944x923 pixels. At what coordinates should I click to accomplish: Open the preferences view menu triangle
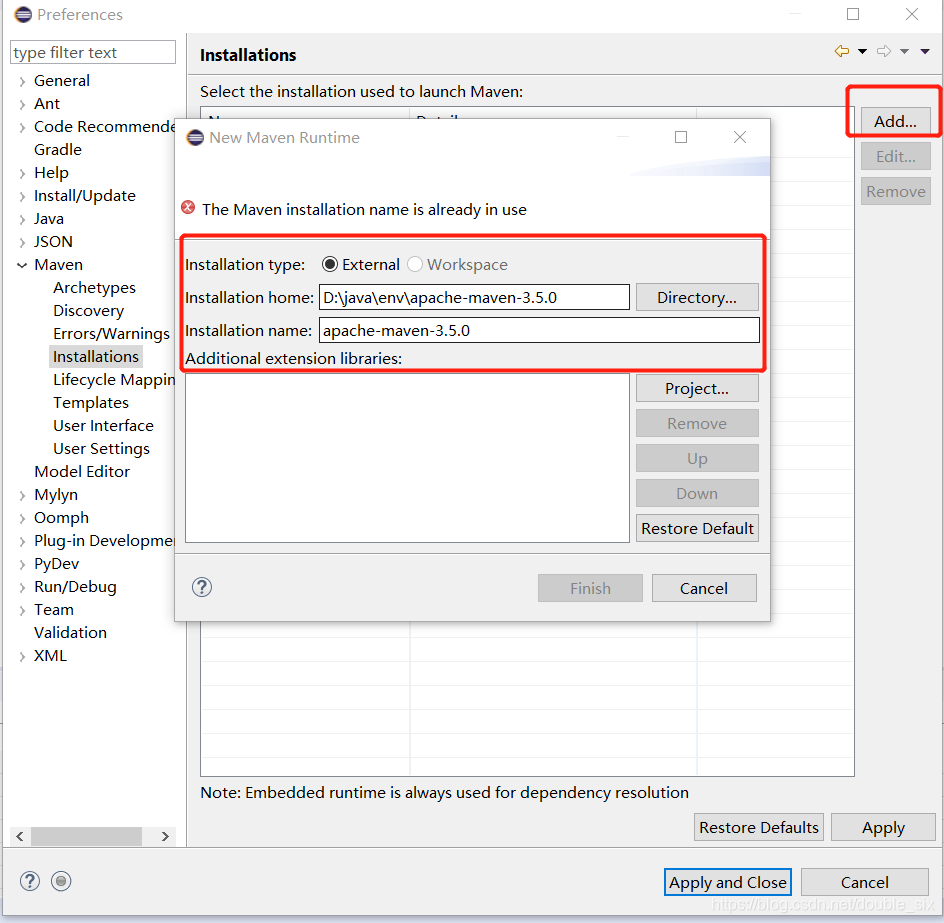[x=925, y=52]
